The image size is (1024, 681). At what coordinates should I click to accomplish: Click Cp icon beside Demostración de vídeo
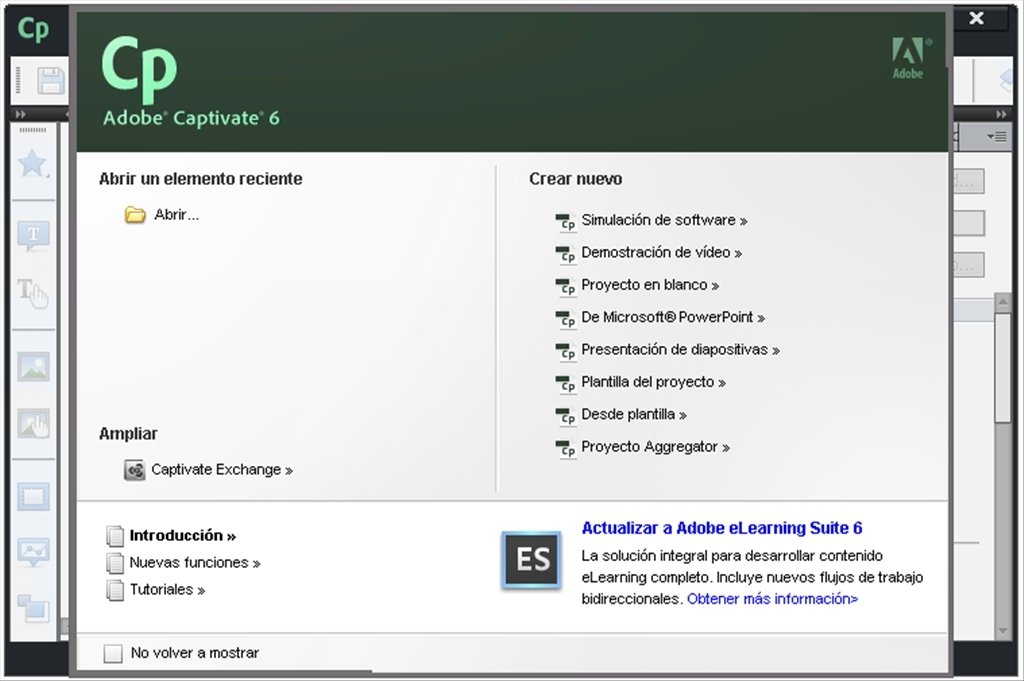point(565,254)
